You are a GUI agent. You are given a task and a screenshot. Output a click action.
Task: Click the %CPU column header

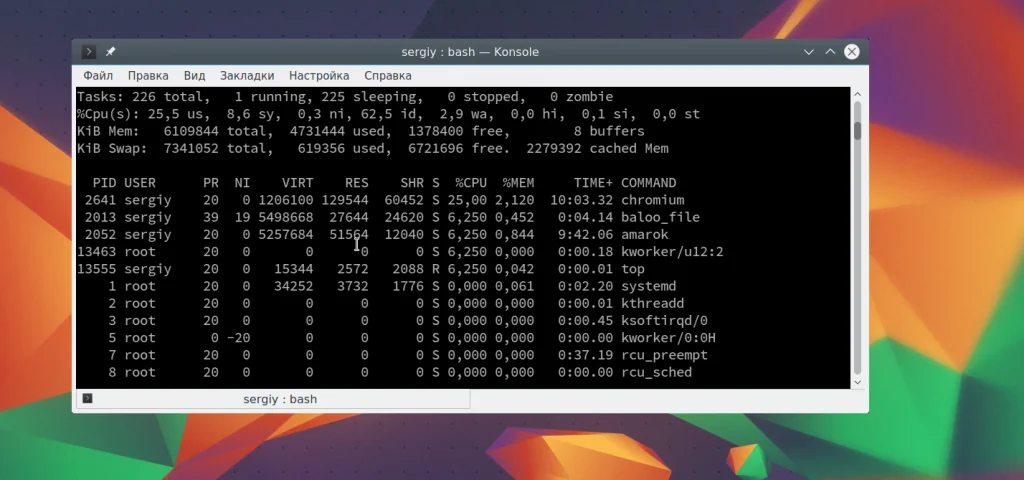tap(471, 183)
